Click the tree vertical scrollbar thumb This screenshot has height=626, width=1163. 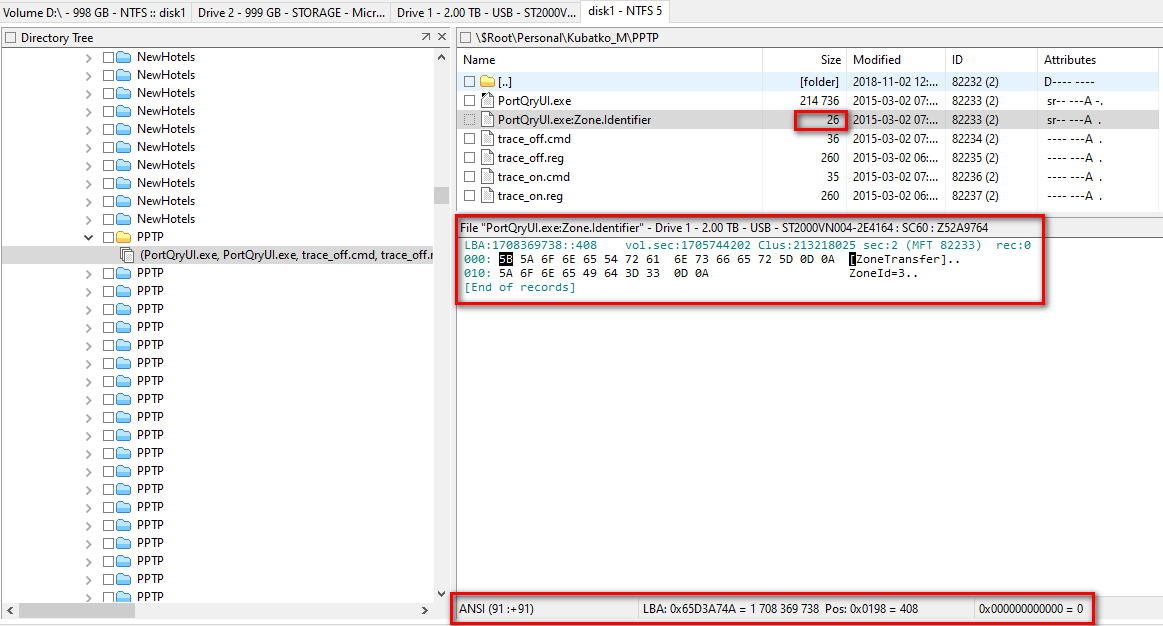coord(441,195)
